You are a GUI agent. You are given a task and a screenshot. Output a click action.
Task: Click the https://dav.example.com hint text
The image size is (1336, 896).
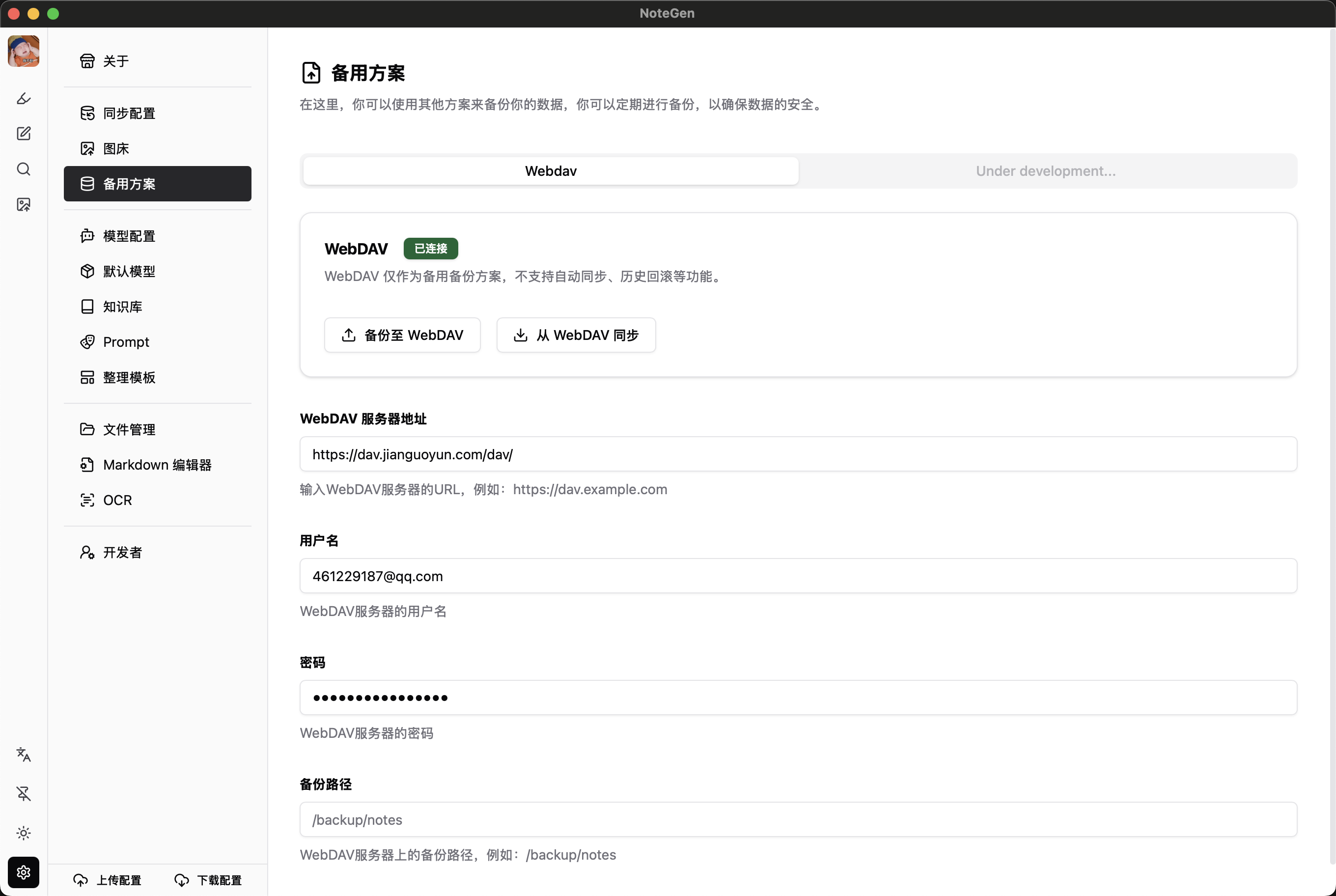[x=590, y=490]
